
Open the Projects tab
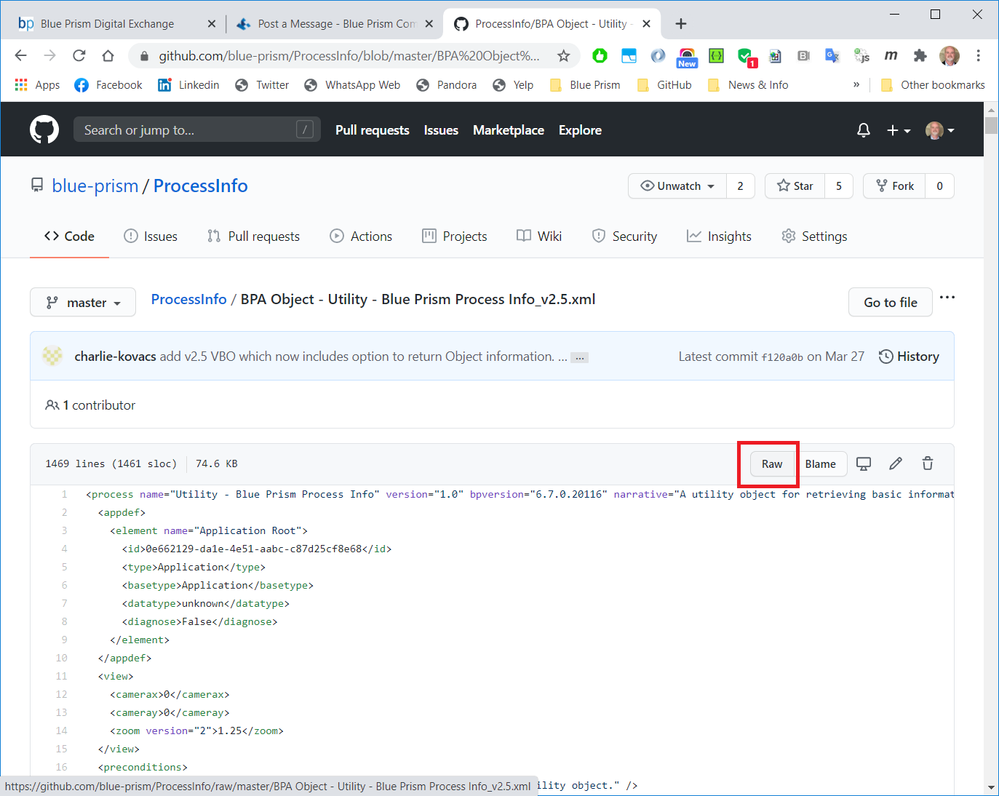click(454, 236)
